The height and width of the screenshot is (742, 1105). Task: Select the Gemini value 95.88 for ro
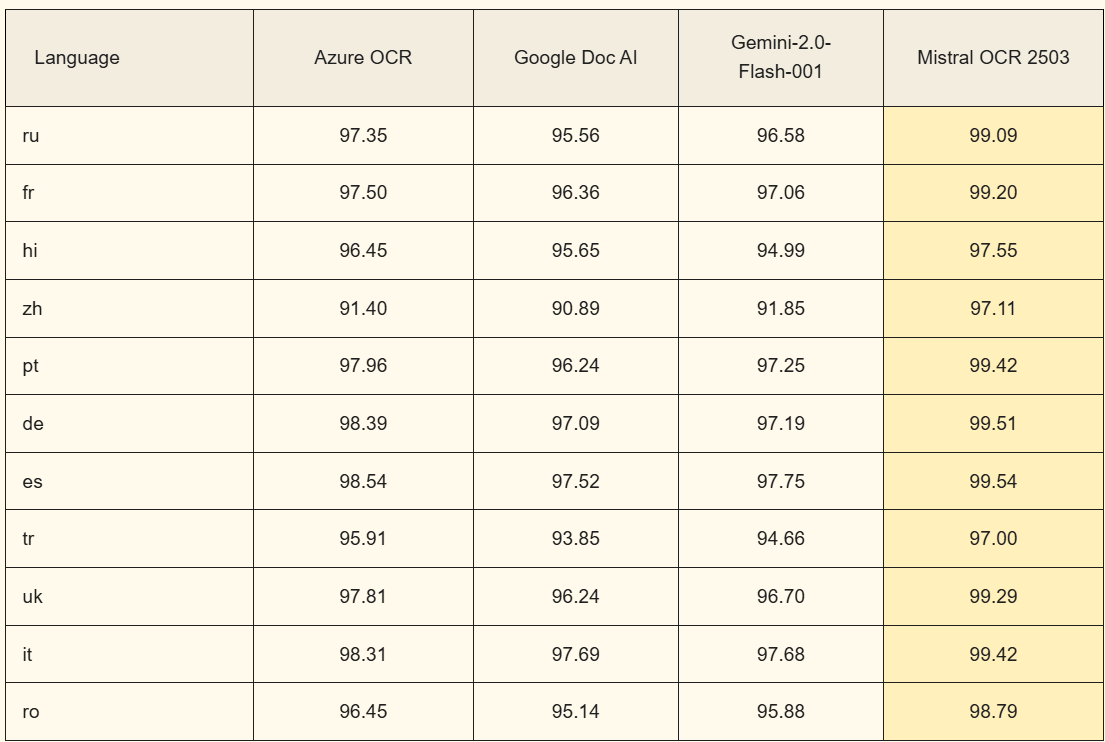click(780, 712)
